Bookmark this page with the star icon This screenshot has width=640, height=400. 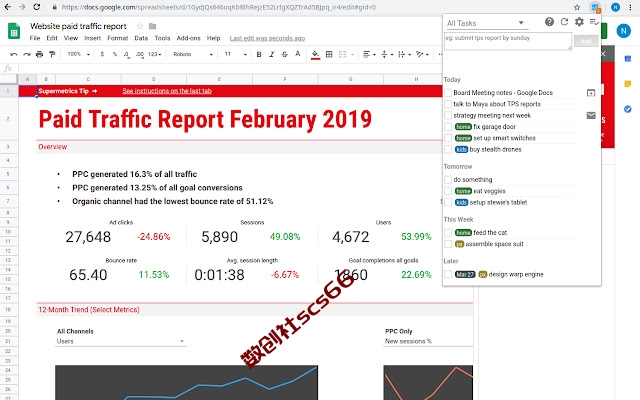coord(577,7)
